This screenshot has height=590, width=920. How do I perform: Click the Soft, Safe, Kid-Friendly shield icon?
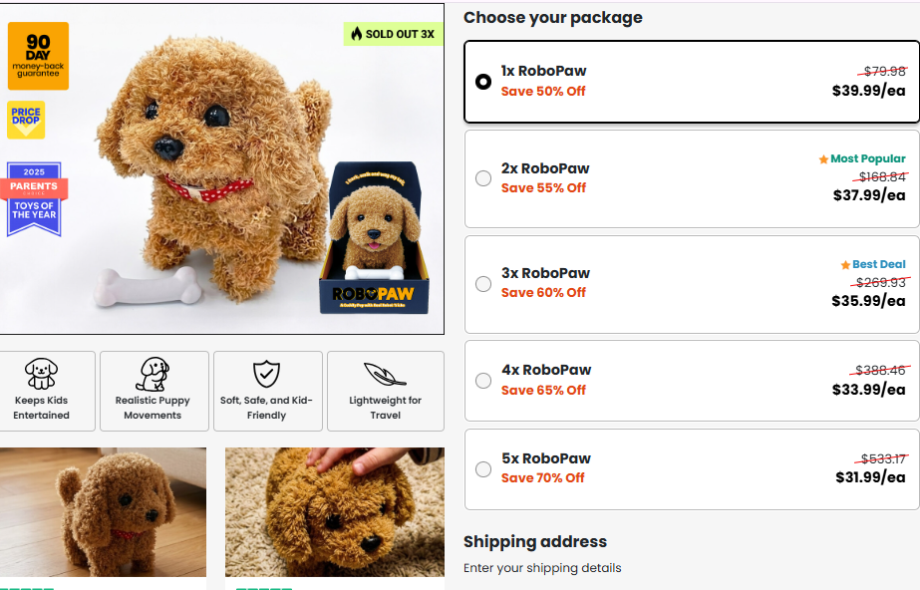tap(266, 375)
